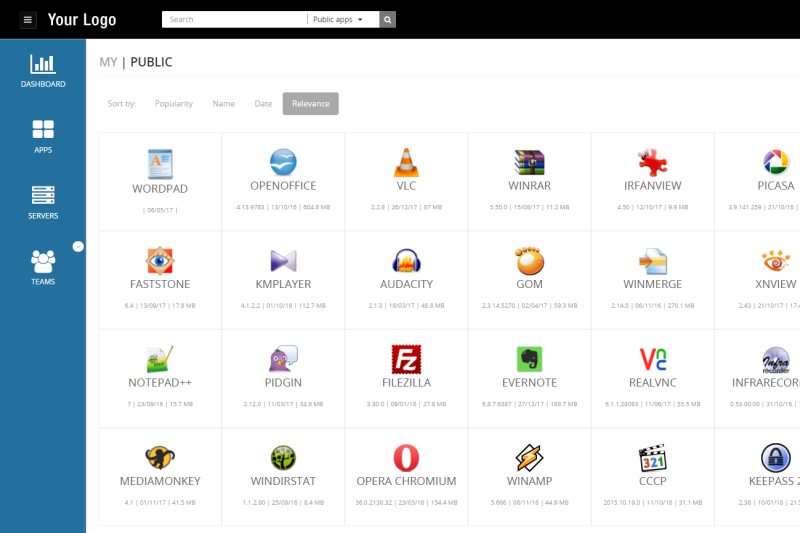This screenshot has width=800, height=533.
Task: Select the WINMERGE app name
Action: [653, 284]
